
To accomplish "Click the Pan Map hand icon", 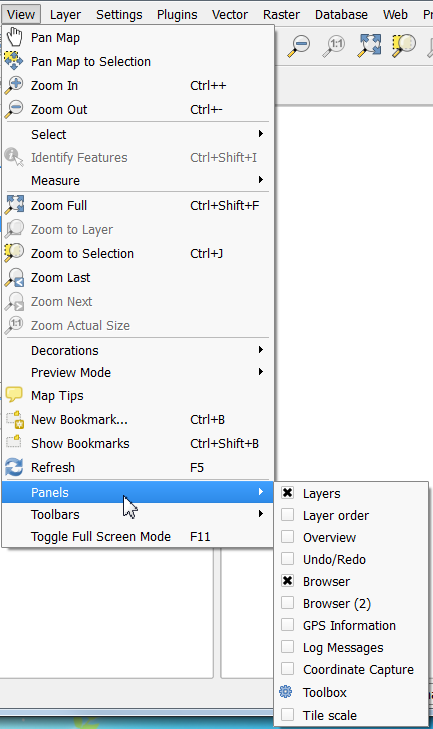I will pos(14,37).
